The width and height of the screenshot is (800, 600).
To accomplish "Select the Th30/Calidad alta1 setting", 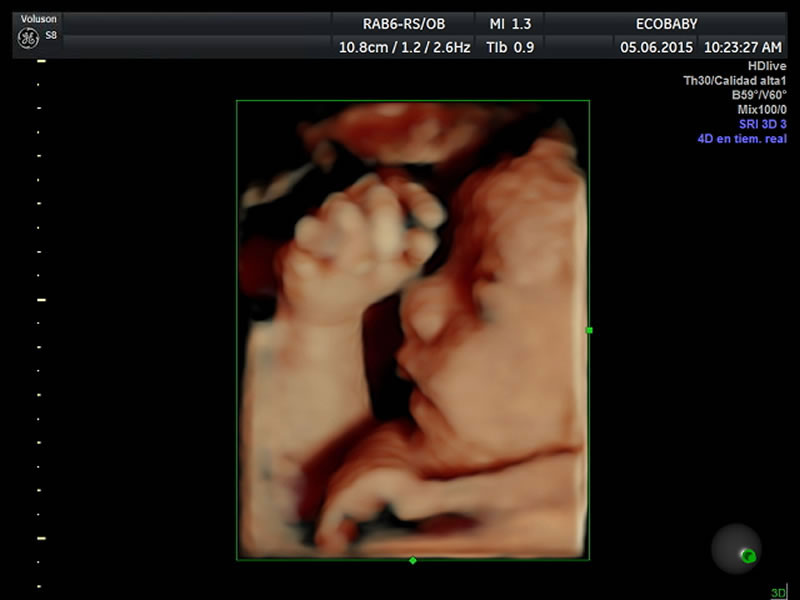I will (x=735, y=81).
